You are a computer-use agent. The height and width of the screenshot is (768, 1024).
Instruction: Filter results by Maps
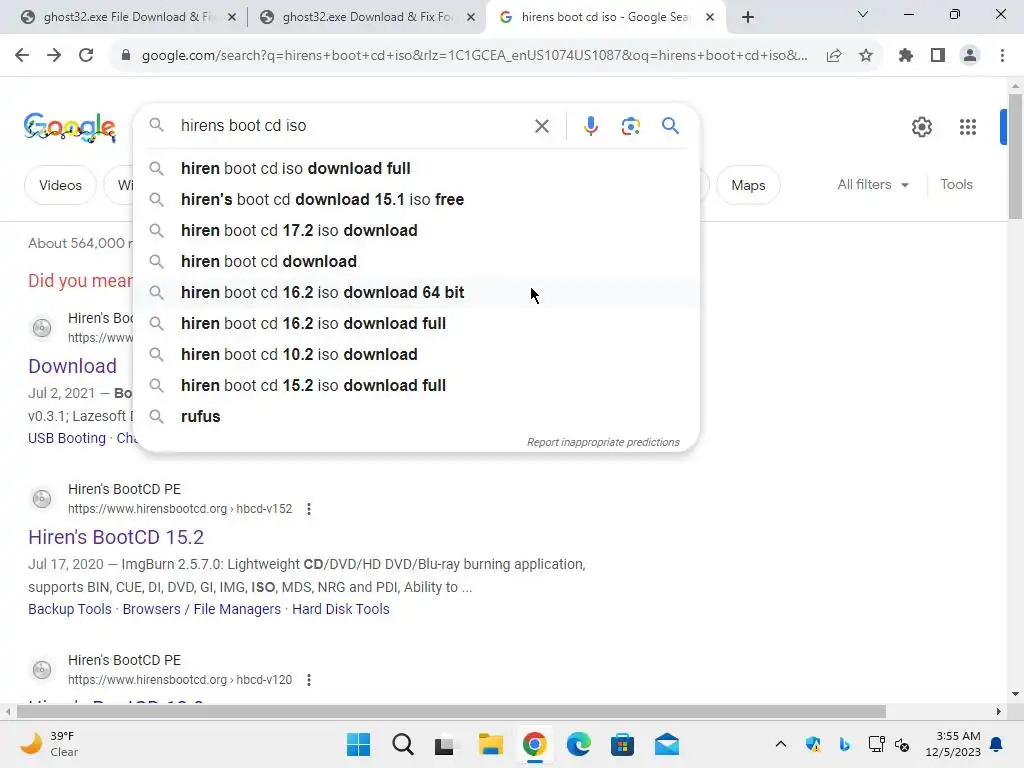(x=748, y=185)
